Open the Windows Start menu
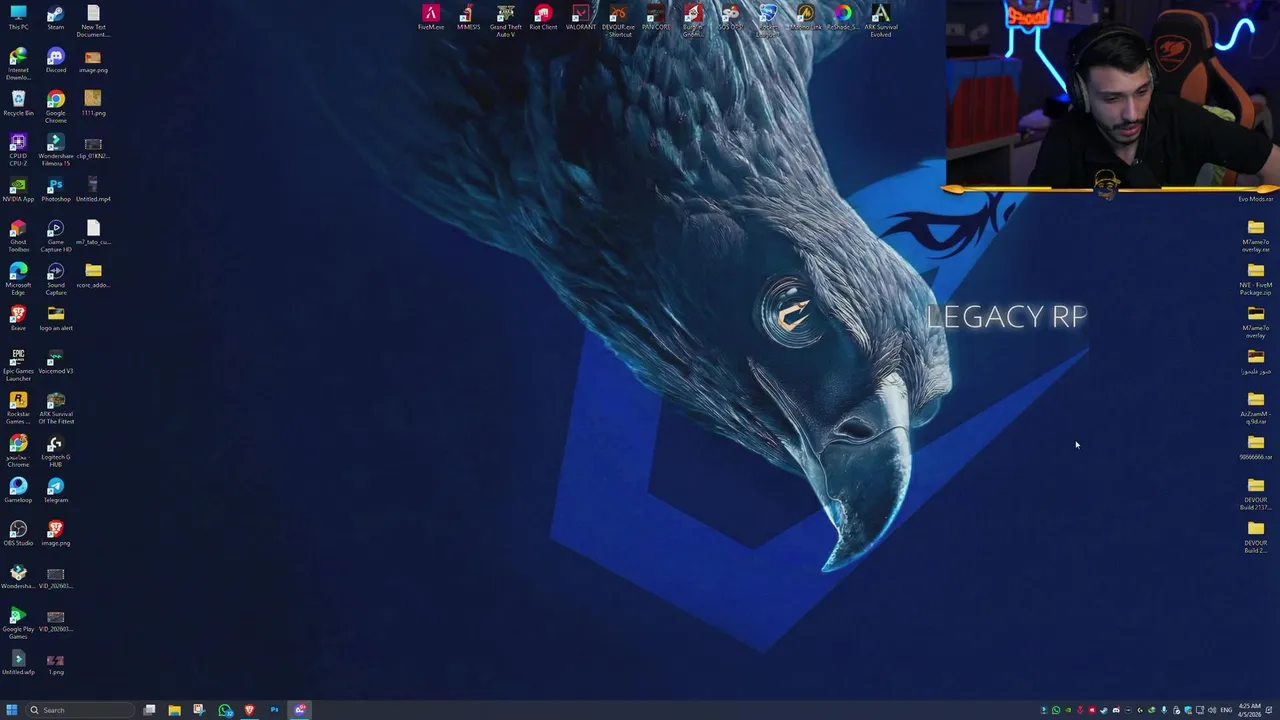 12,710
